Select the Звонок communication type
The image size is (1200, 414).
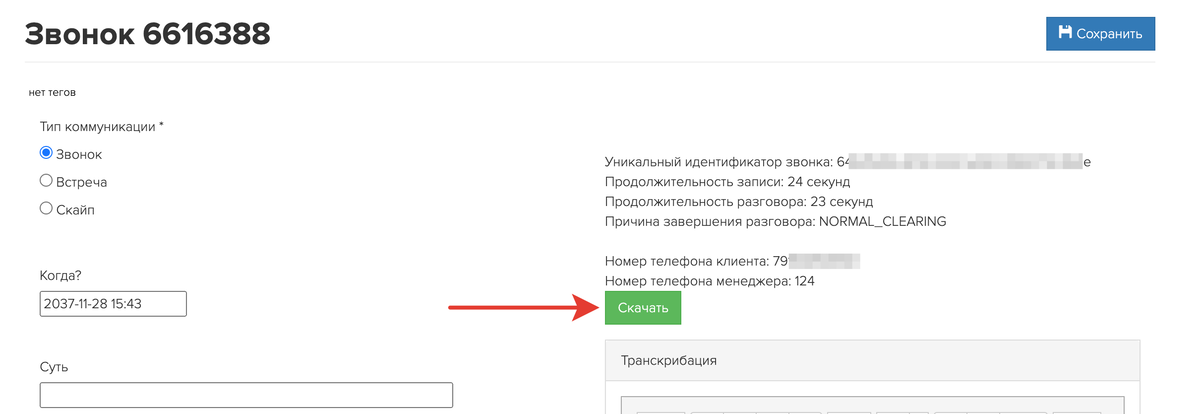click(x=46, y=154)
